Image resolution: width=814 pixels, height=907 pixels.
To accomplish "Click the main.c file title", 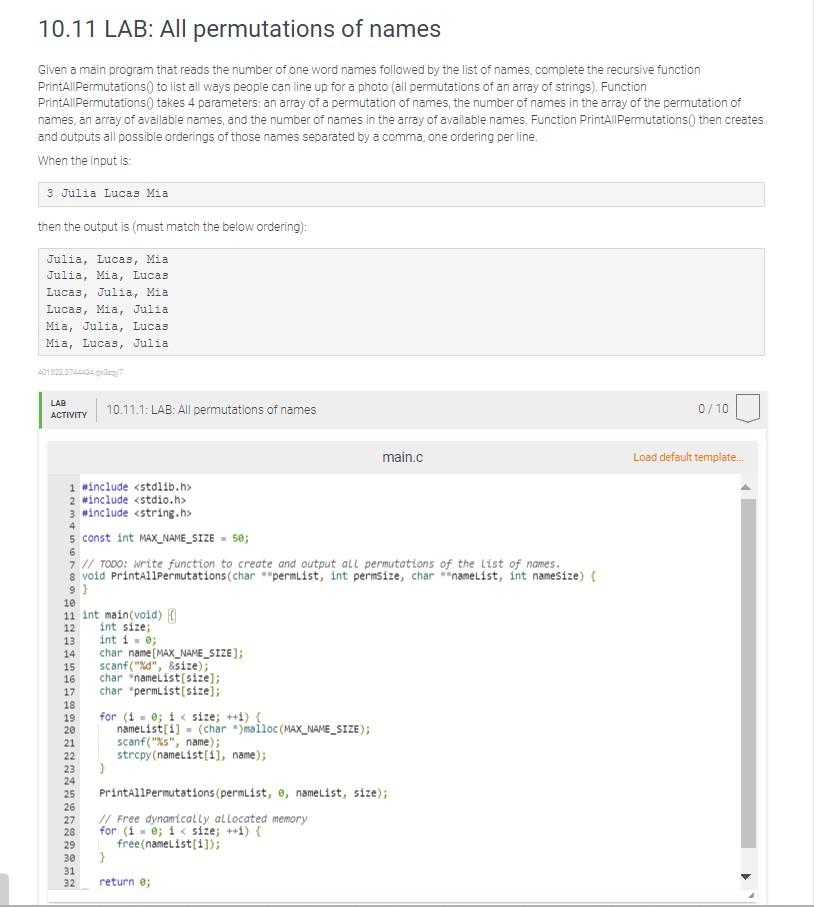I will click(402, 457).
